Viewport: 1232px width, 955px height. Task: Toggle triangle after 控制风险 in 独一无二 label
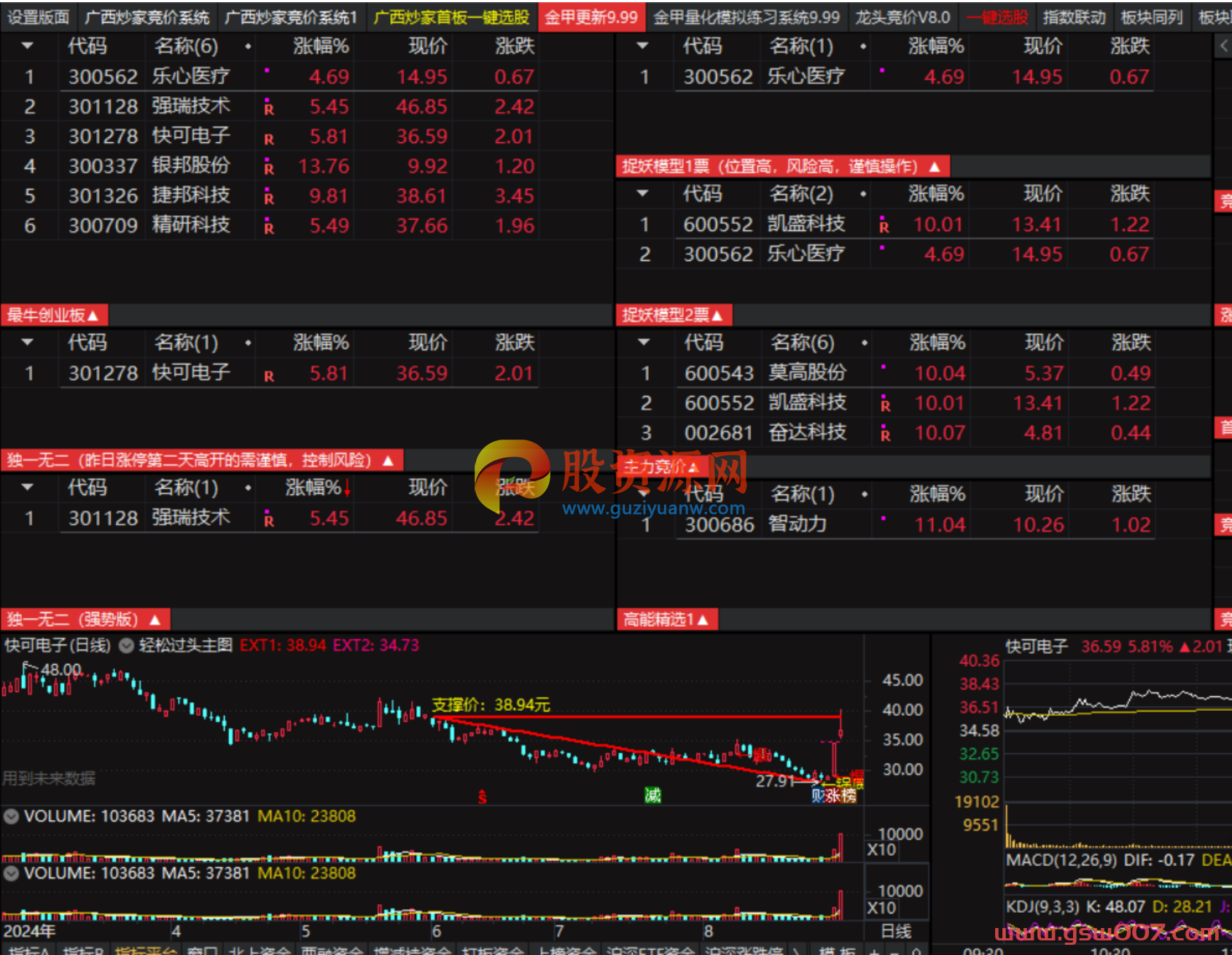389,461
